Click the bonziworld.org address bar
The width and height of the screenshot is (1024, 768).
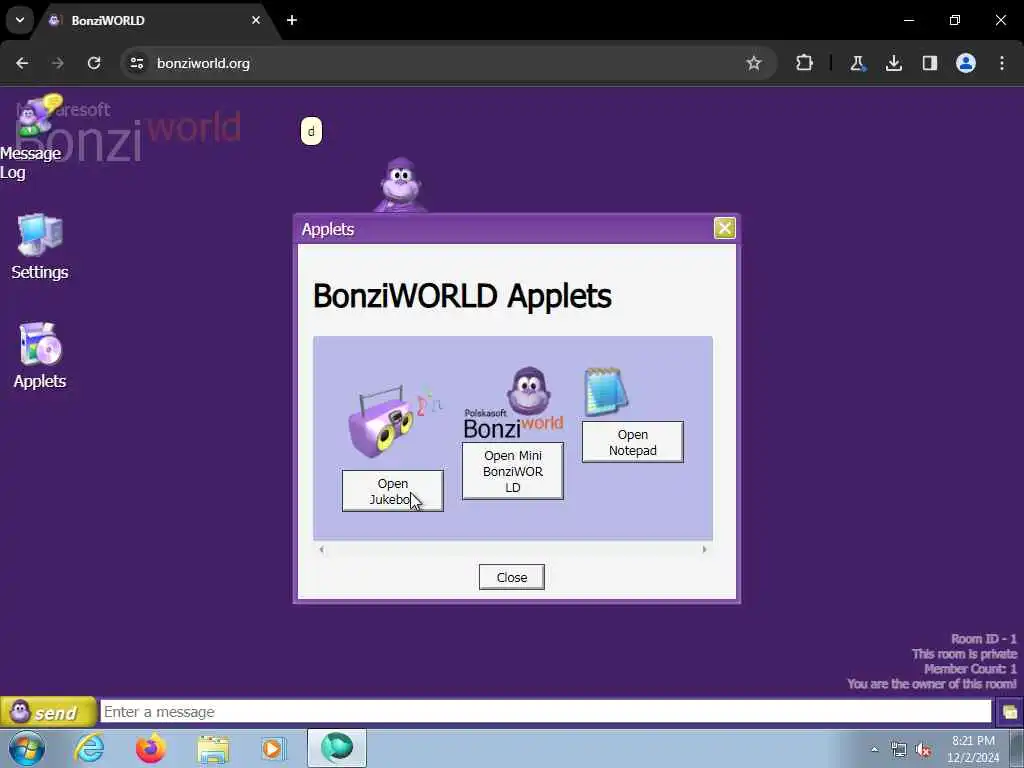[449, 63]
